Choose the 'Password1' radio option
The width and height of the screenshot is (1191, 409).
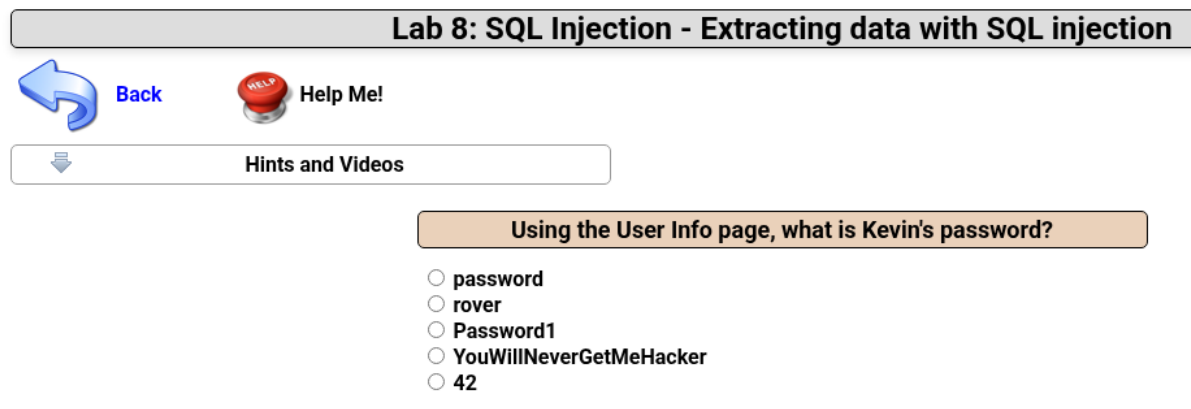click(435, 330)
